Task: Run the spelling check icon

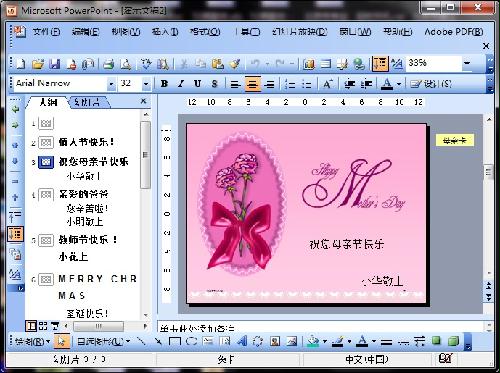Action: tap(146, 64)
